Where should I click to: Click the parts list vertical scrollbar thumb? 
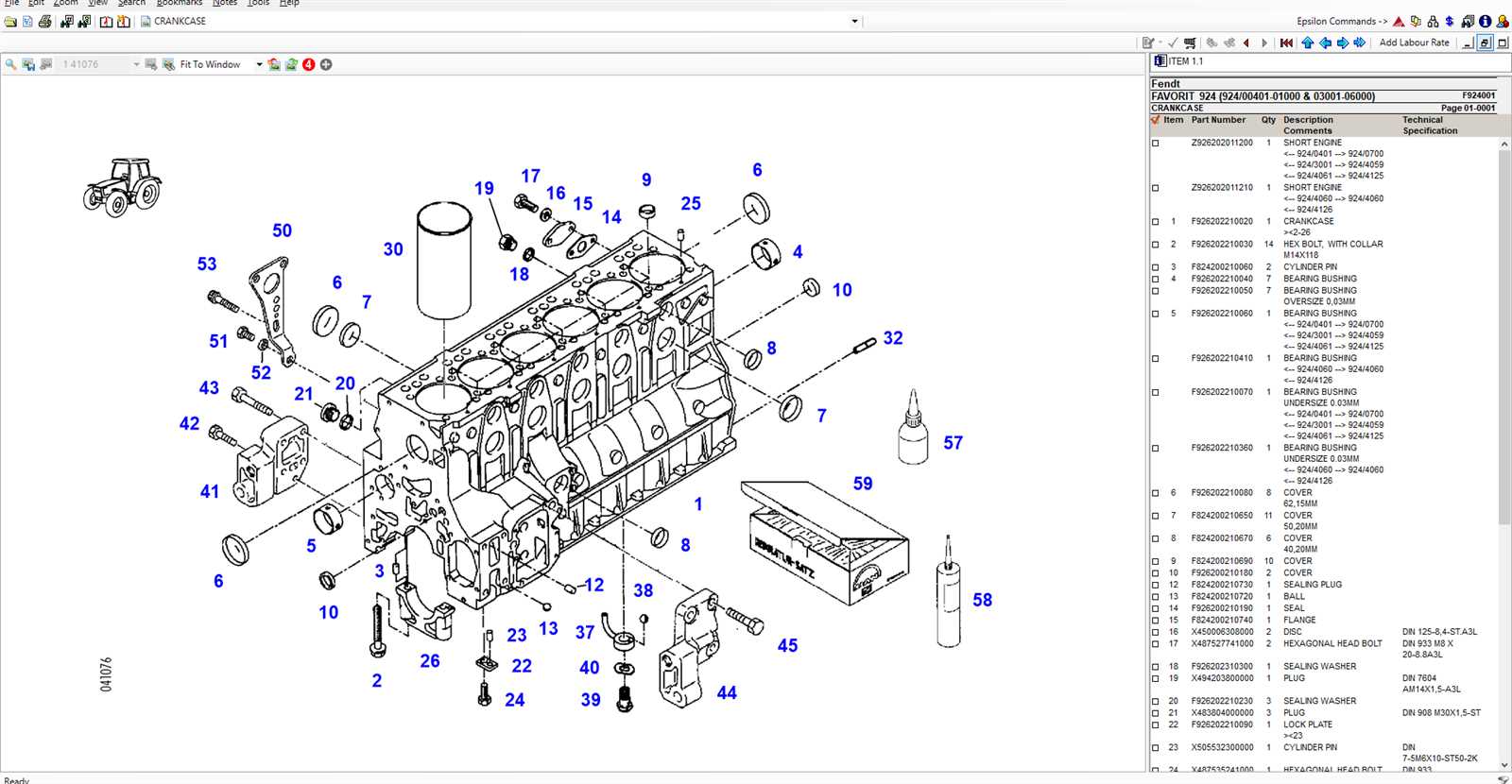coord(1504,335)
